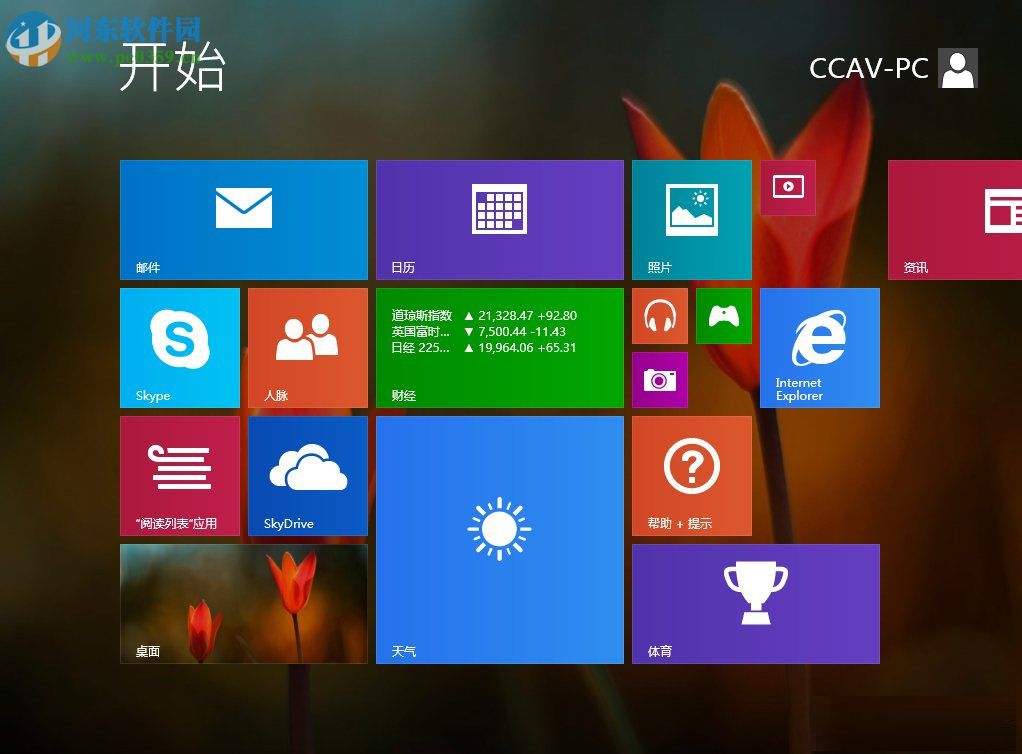Launch the 日历 Calendar app
1022x754 pixels.
500,218
